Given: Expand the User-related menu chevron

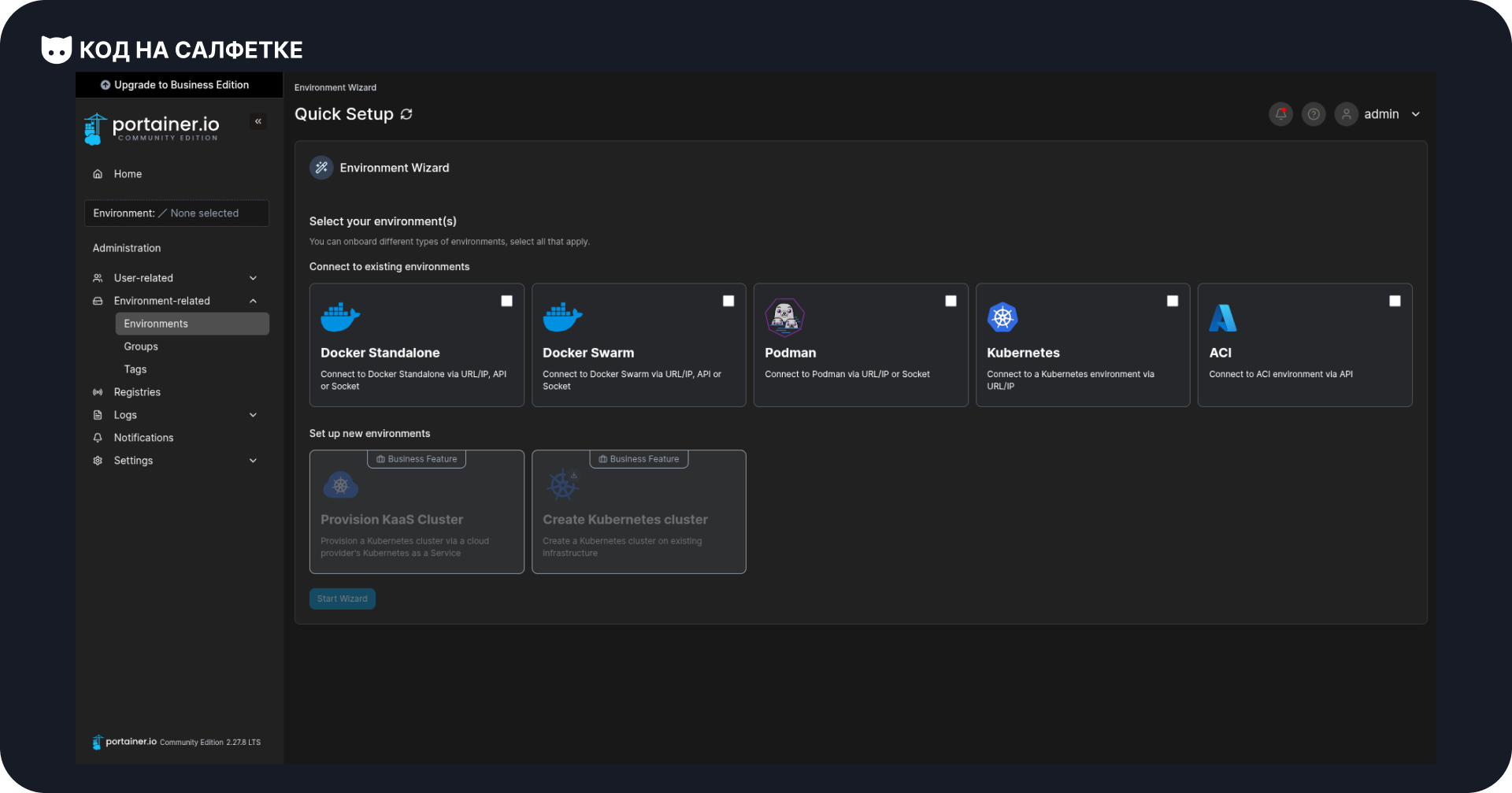Looking at the screenshot, I should (254, 278).
